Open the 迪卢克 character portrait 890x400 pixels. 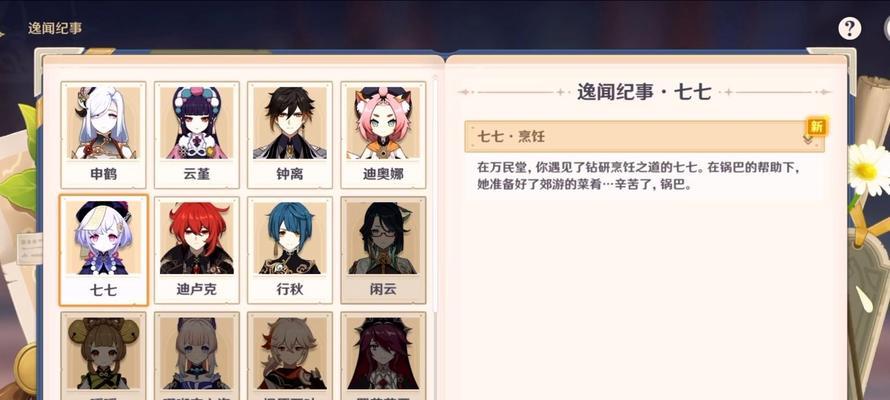(196, 250)
